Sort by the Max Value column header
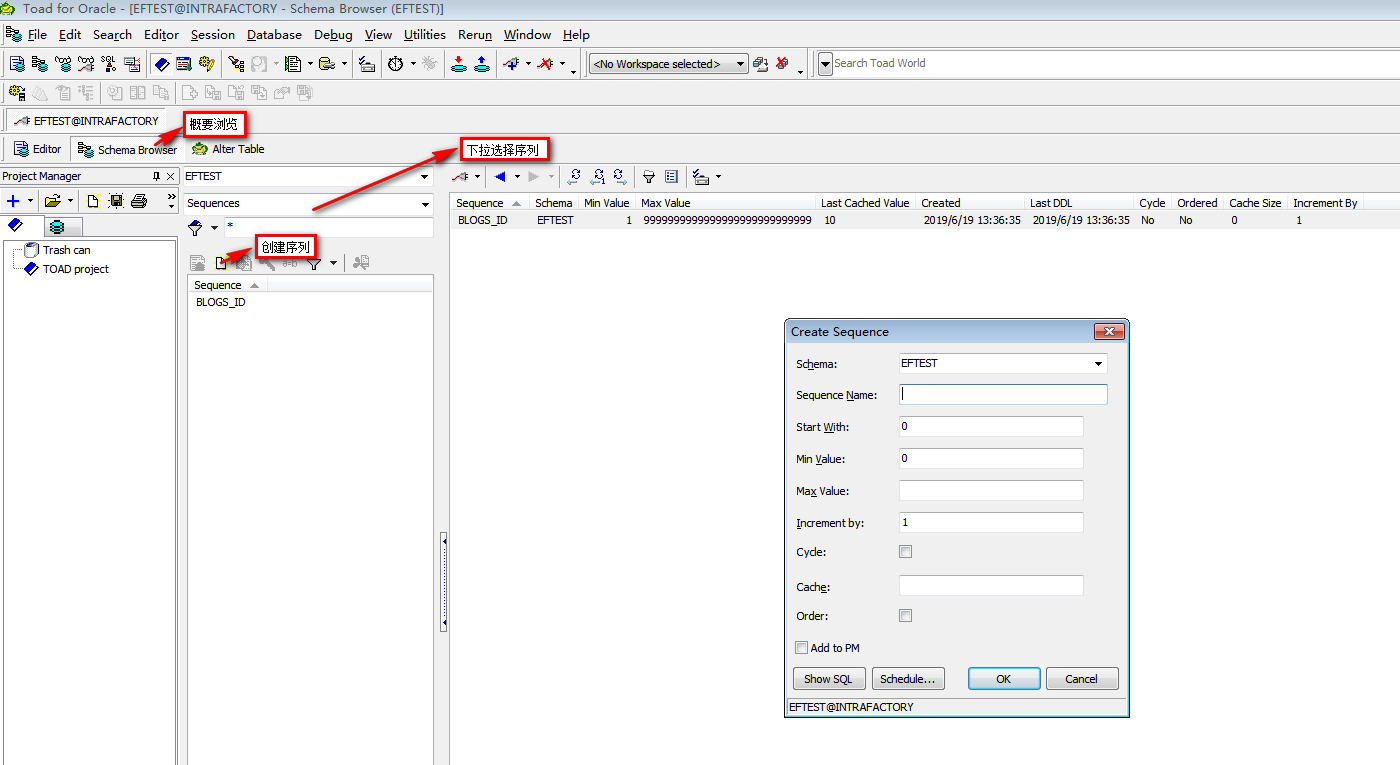The height and width of the screenshot is (765, 1400). (x=725, y=203)
